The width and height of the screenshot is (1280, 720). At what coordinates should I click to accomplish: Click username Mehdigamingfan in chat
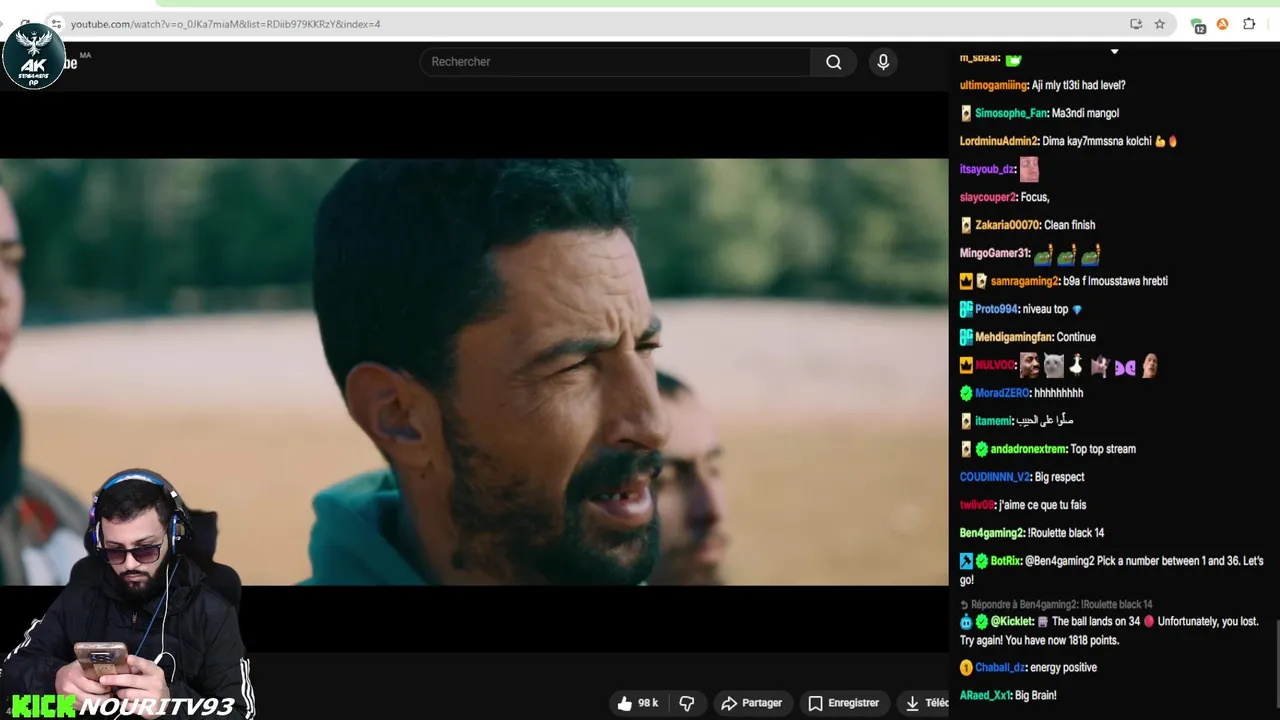(x=1013, y=337)
